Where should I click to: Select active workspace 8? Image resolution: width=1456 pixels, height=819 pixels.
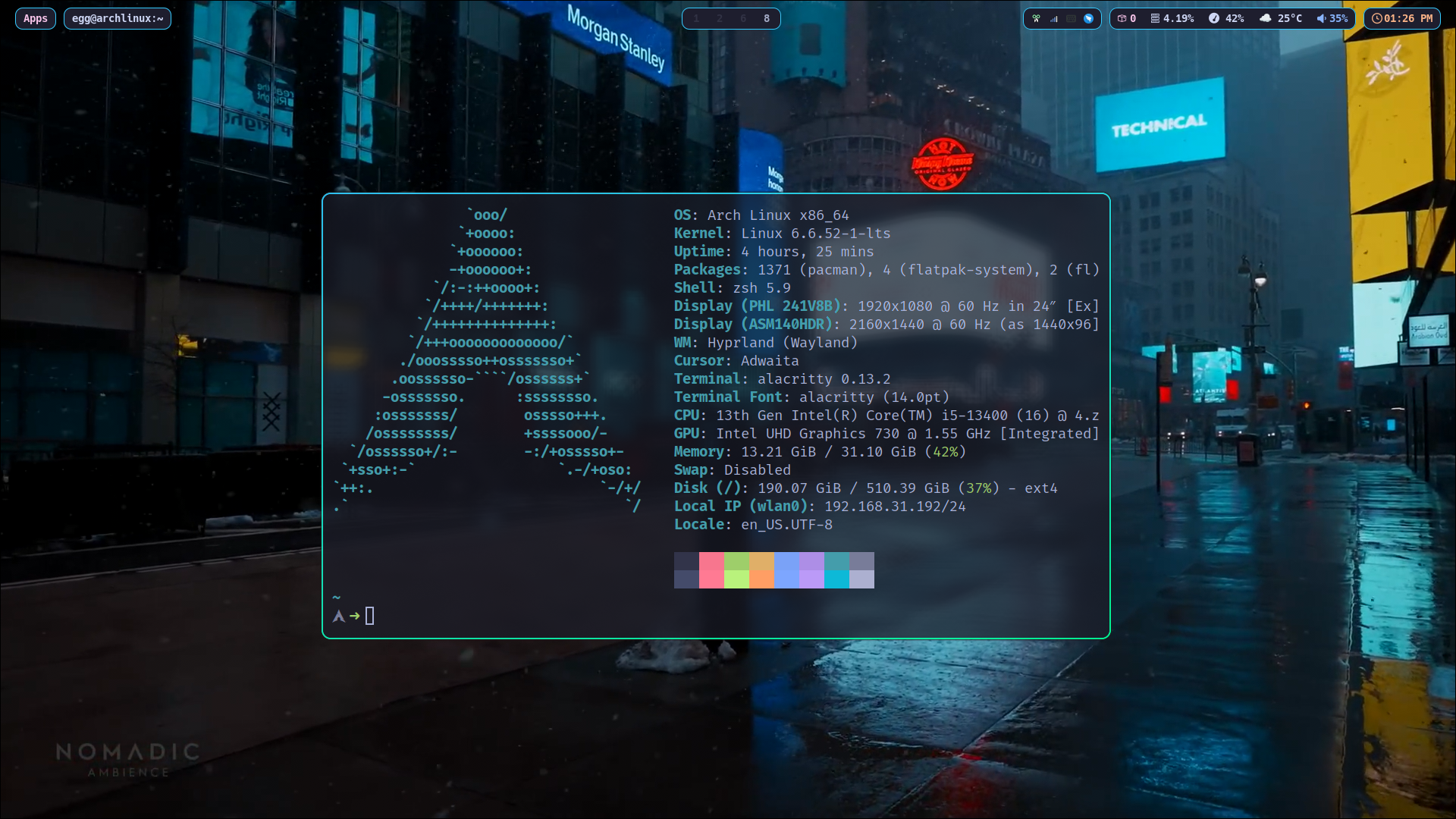[x=767, y=18]
